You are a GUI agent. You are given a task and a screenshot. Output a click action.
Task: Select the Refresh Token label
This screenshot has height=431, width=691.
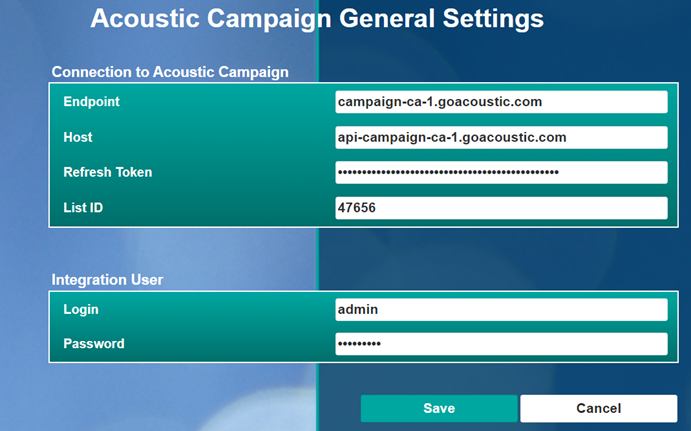[x=108, y=172]
